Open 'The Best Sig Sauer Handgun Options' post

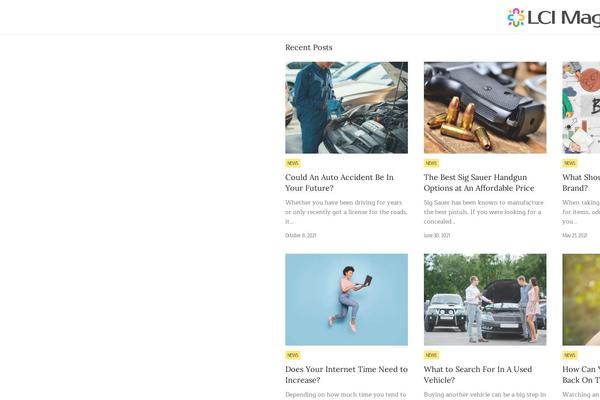point(479,183)
